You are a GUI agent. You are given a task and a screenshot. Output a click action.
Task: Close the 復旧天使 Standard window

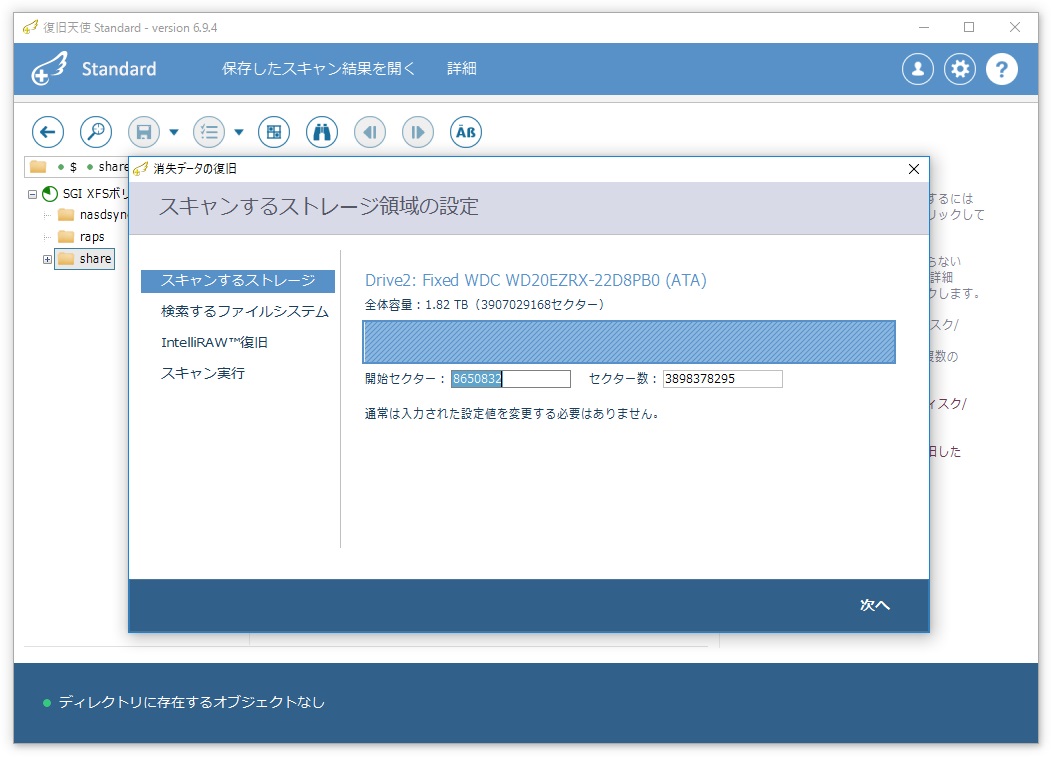click(1015, 27)
